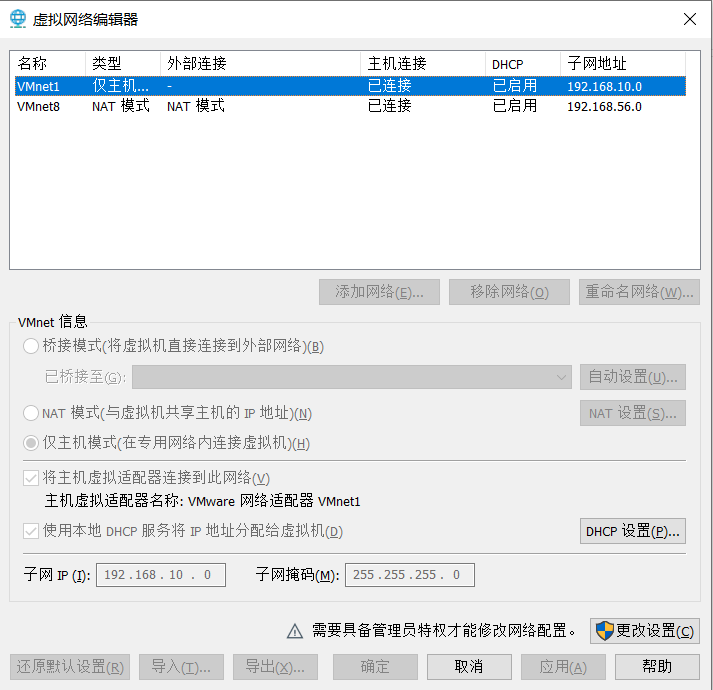
Task: Click VMnet8 已启用 DHCP cell
Action: (515, 106)
